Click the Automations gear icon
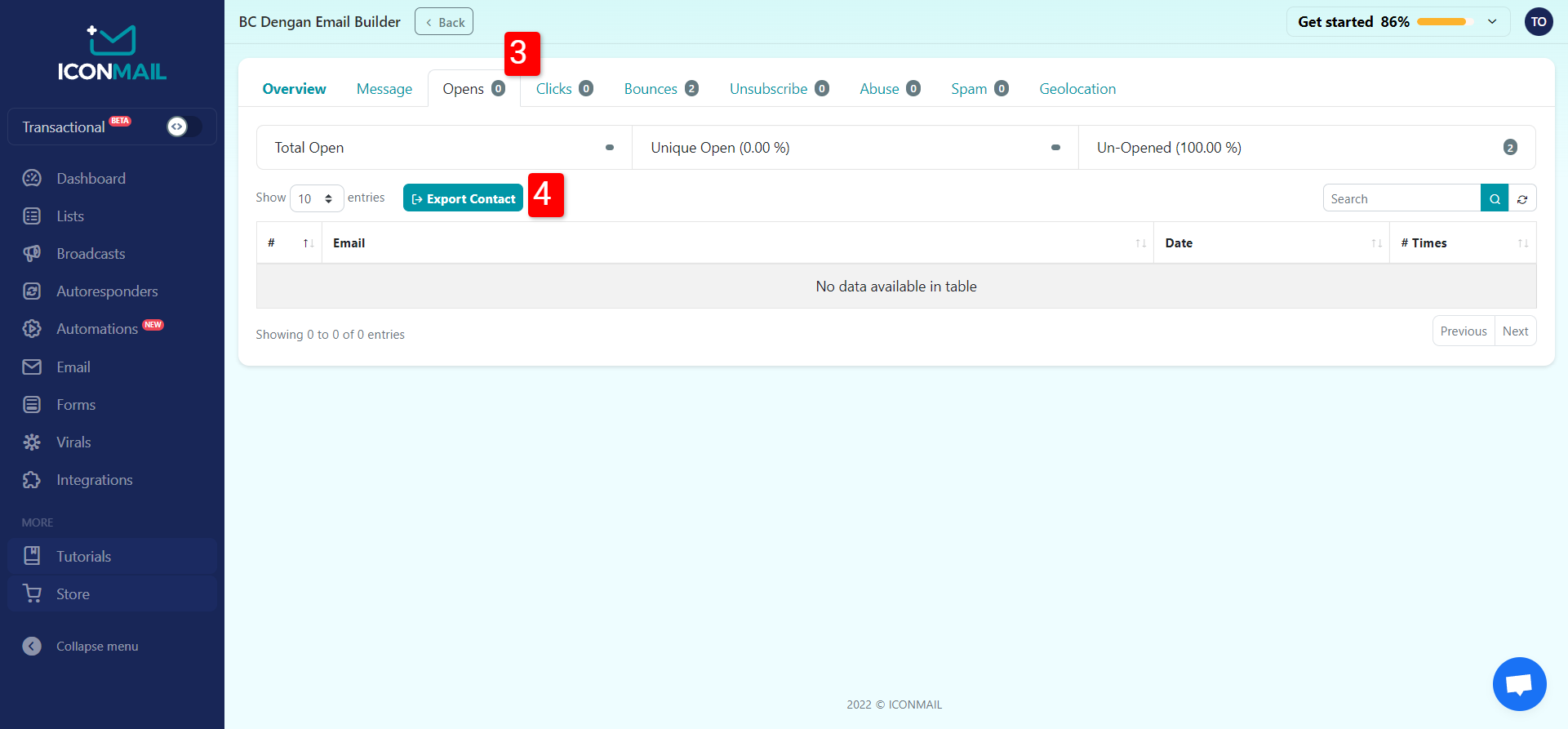This screenshot has height=729, width=1568. [x=32, y=329]
